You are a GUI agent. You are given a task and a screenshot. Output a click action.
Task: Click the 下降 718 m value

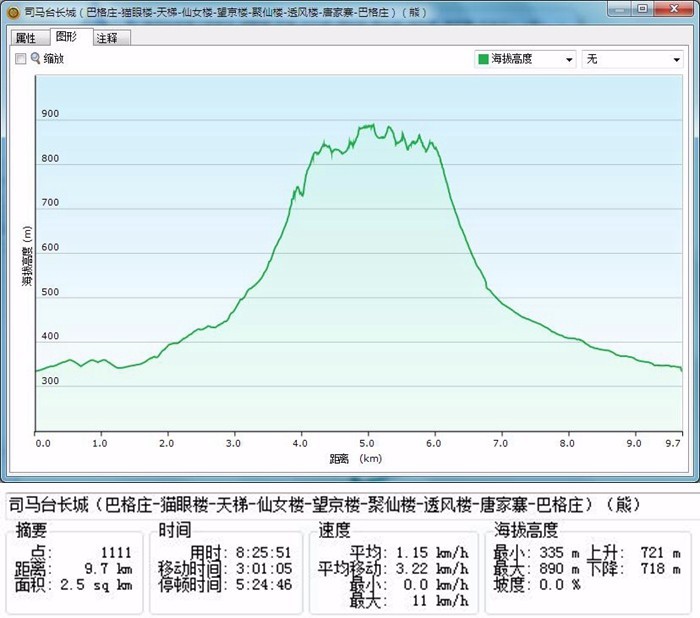coord(661,569)
